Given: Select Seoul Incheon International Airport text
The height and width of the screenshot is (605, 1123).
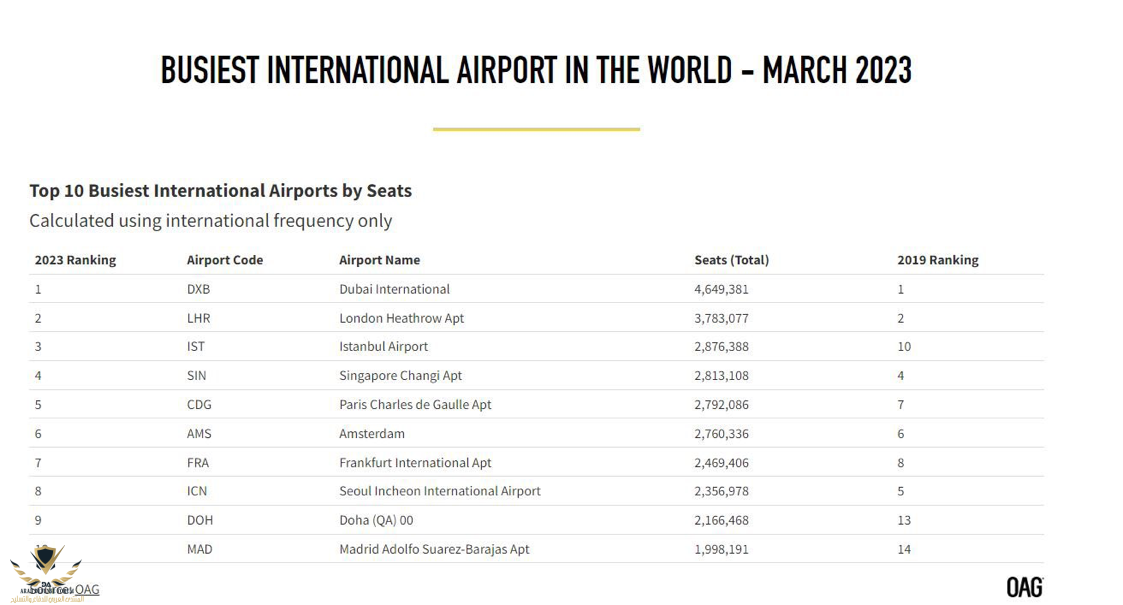Looking at the screenshot, I should pyautogui.click(x=439, y=491).
